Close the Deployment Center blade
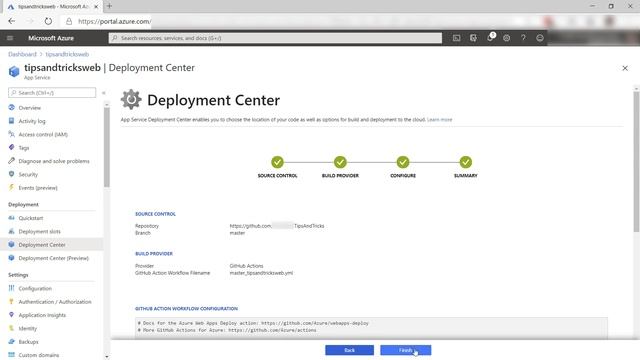The width and height of the screenshot is (640, 360). [x=625, y=68]
